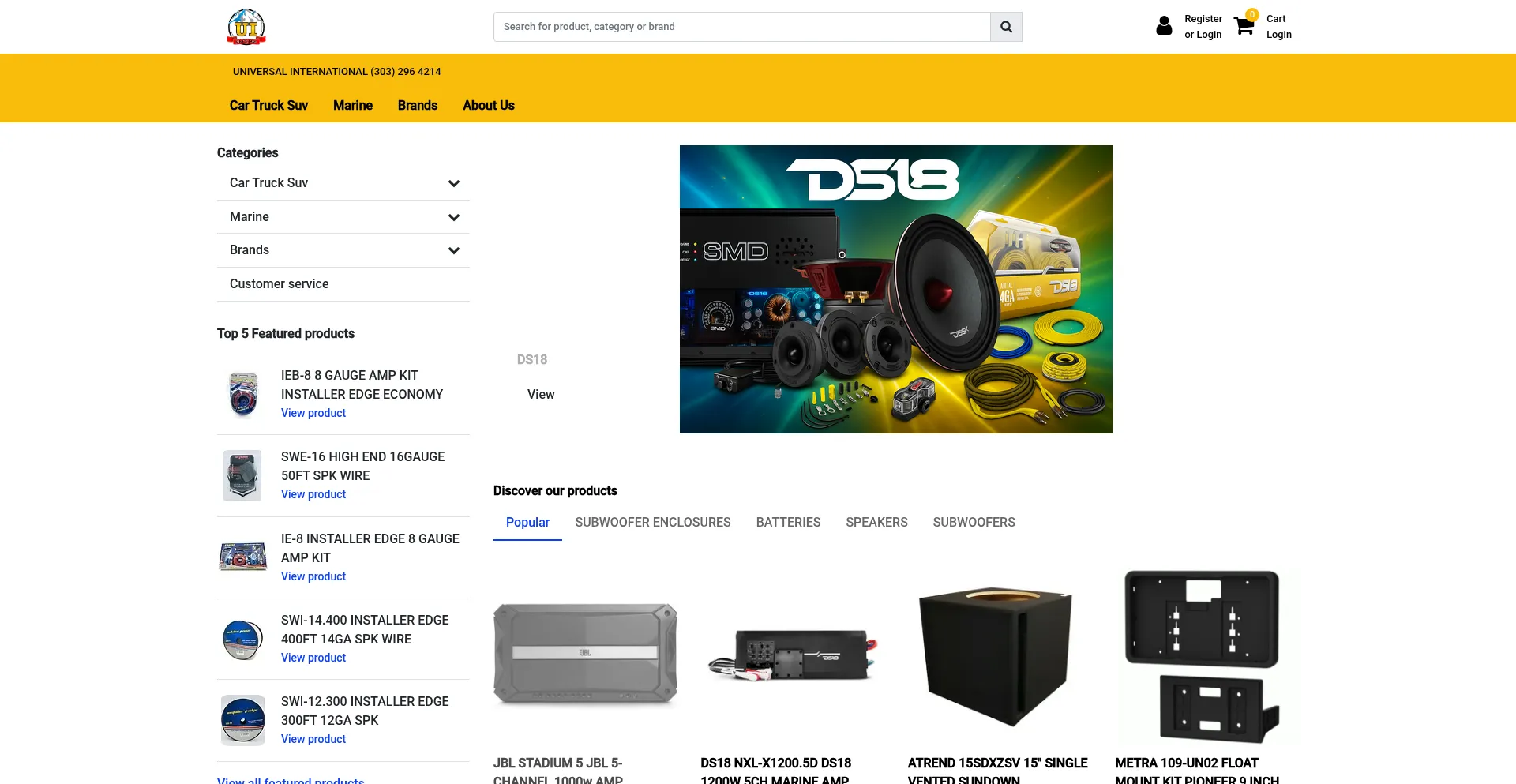
Task: Click the DS18 banner image
Action: pos(896,289)
